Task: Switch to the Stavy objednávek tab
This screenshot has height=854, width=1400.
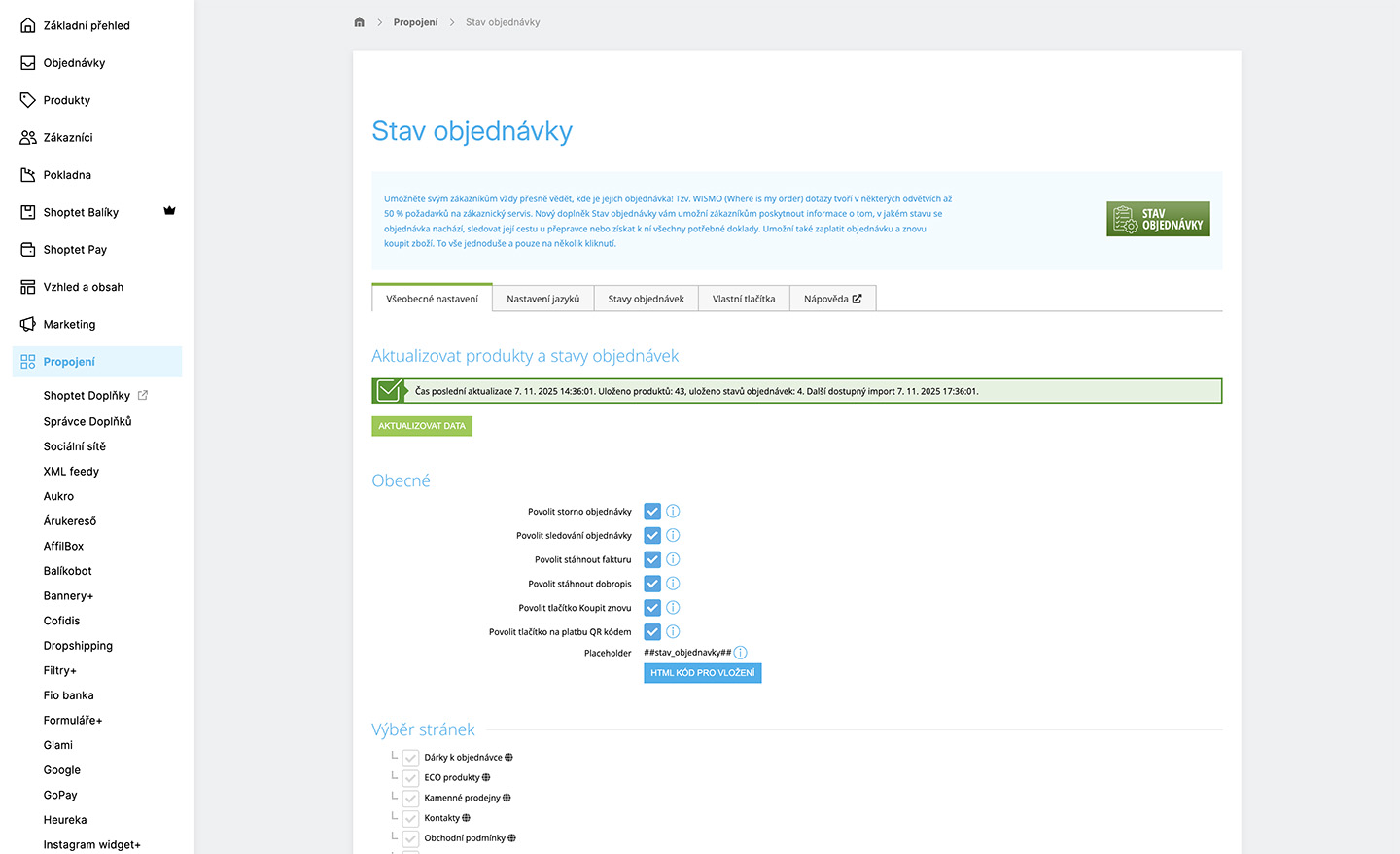Action: point(646,299)
